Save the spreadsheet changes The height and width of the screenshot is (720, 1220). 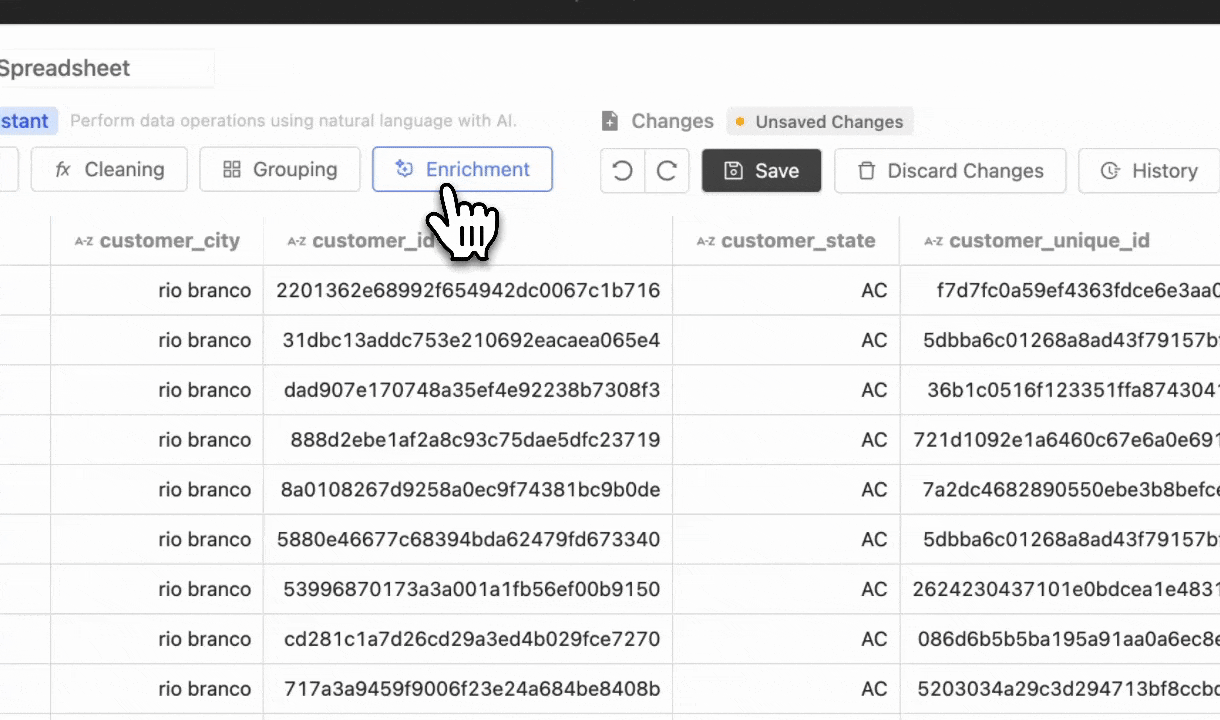(x=761, y=171)
